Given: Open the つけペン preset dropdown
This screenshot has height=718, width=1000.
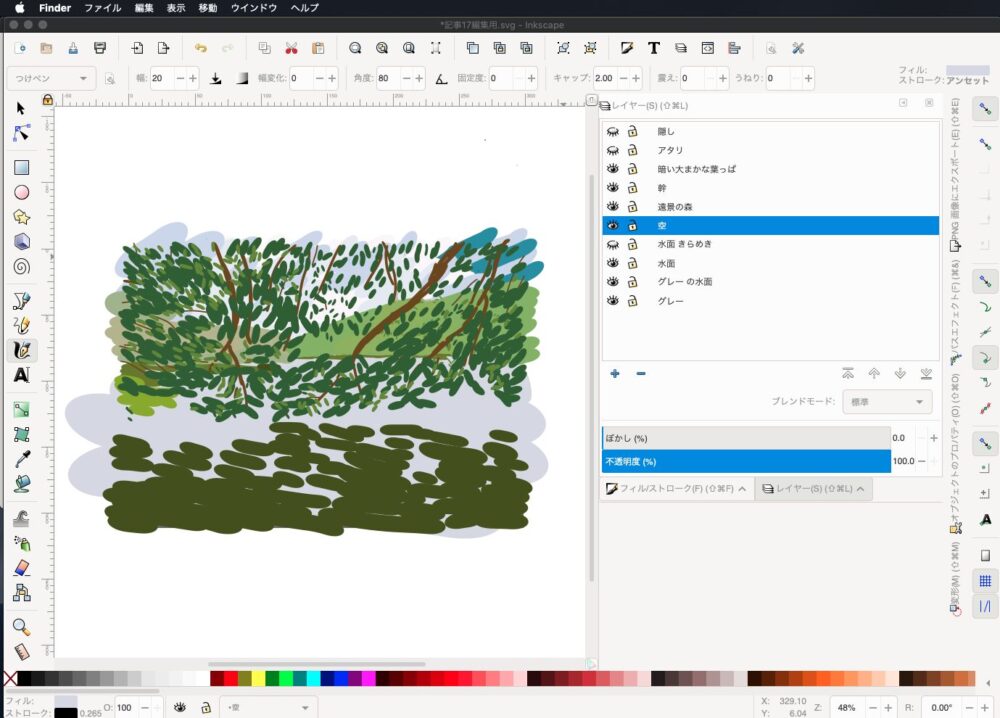Looking at the screenshot, I should coord(52,78).
